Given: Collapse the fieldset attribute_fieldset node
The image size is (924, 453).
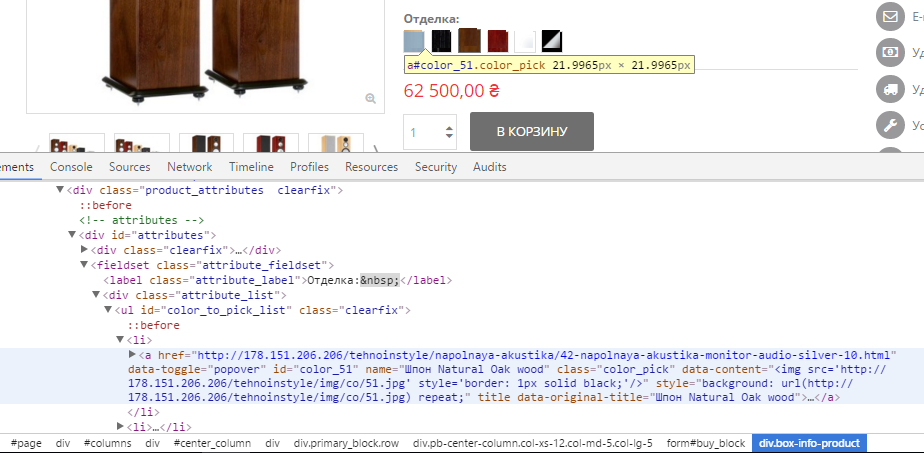Looking at the screenshot, I should 84,264.
